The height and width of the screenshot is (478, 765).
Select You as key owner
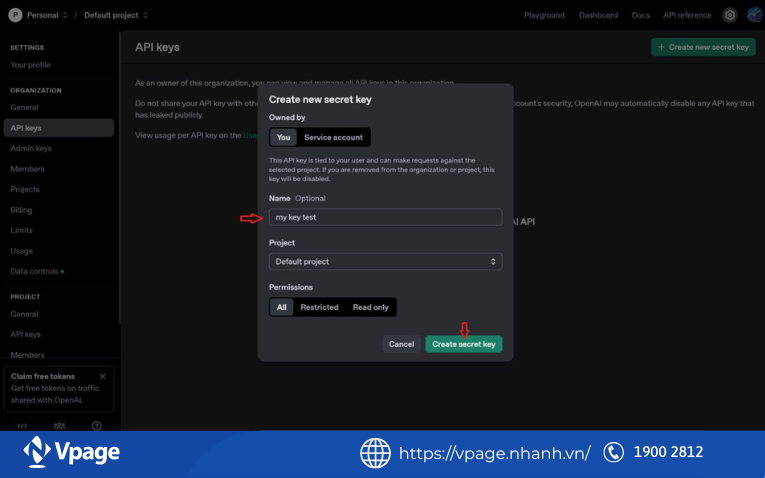[x=283, y=137]
